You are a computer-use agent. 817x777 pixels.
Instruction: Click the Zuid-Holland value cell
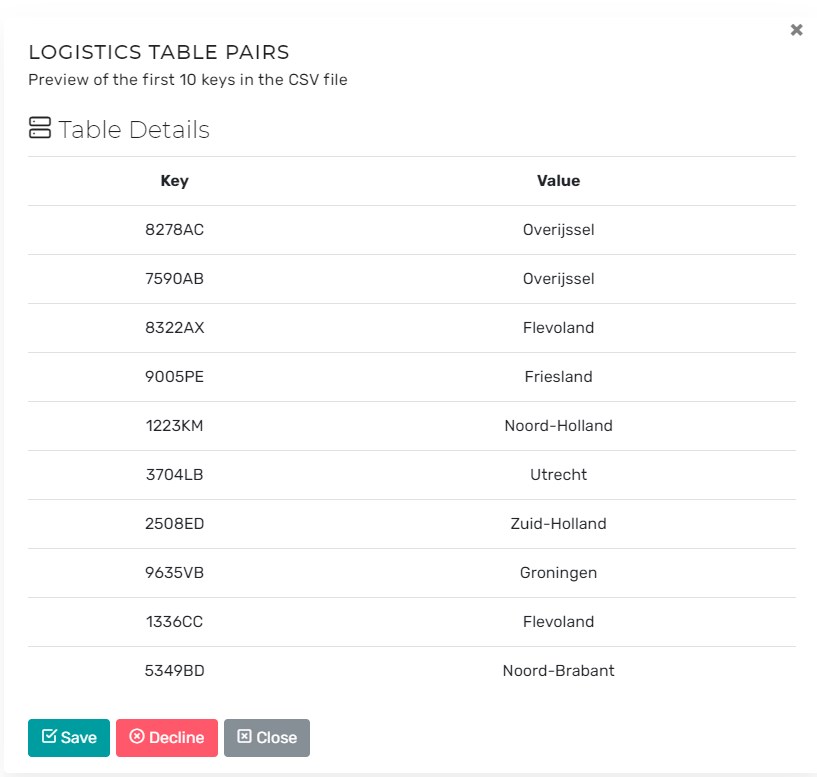[558, 524]
